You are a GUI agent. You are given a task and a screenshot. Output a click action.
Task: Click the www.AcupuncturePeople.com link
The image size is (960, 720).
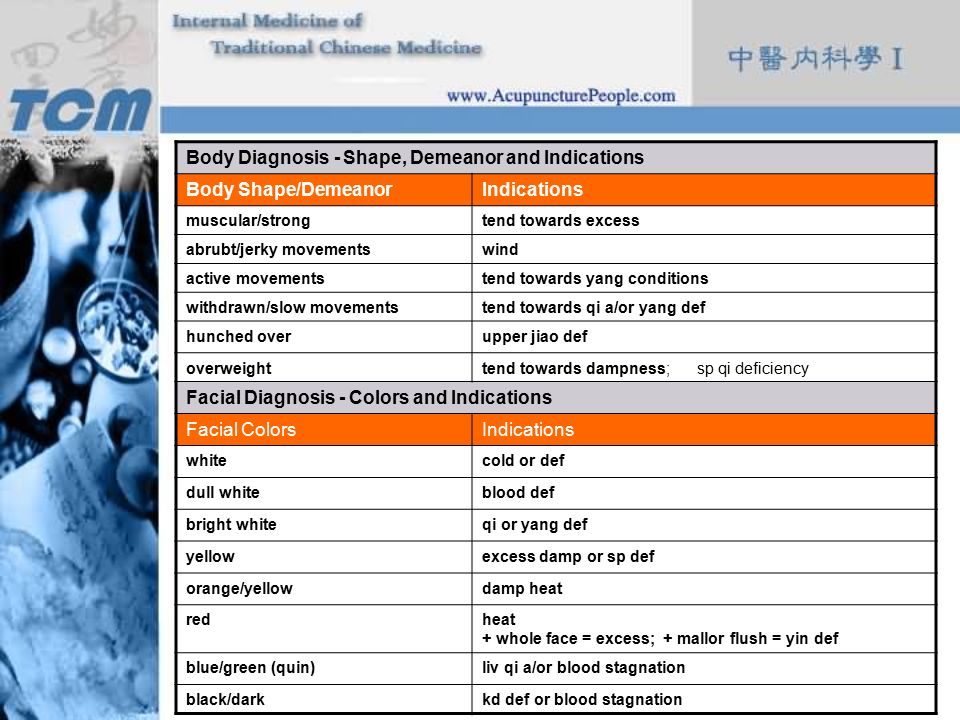pyautogui.click(x=561, y=96)
